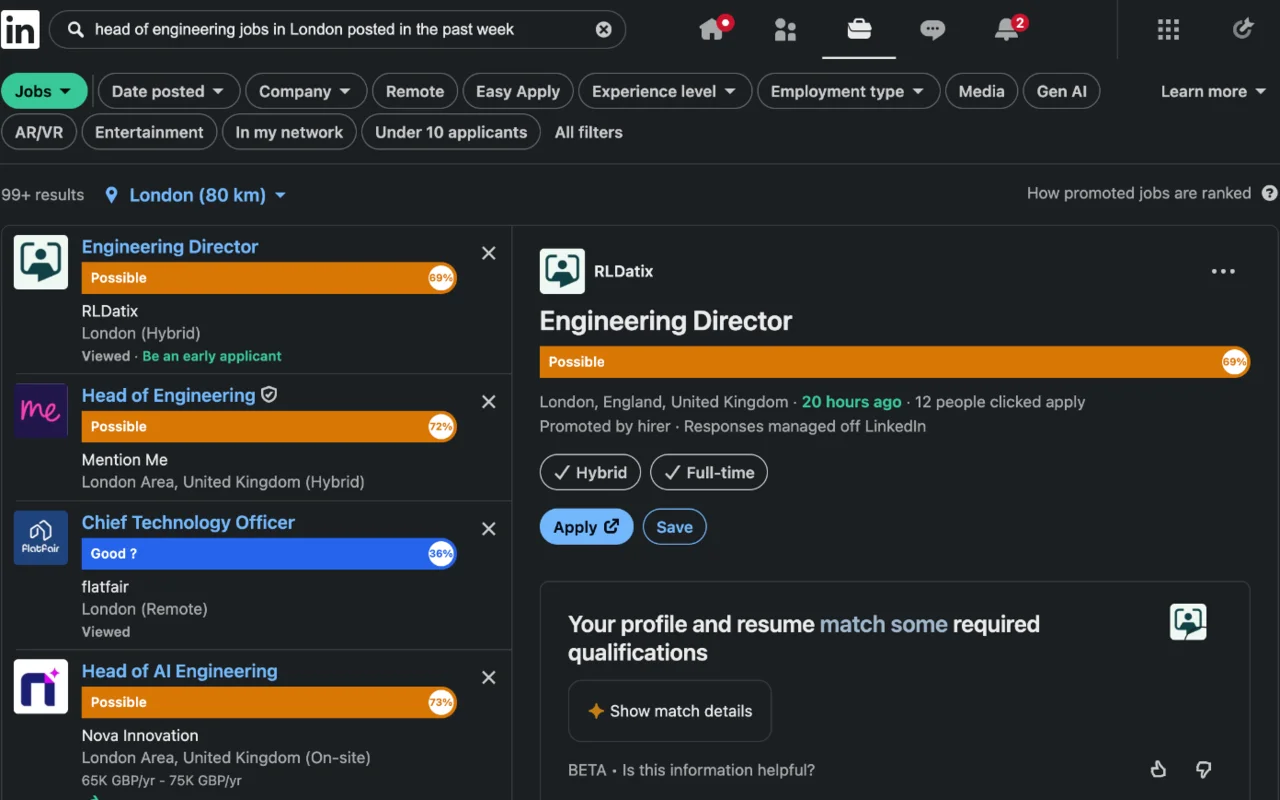The height and width of the screenshot is (800, 1280).
Task: Dismiss the Head of Engineering job card
Action: pyautogui.click(x=489, y=401)
